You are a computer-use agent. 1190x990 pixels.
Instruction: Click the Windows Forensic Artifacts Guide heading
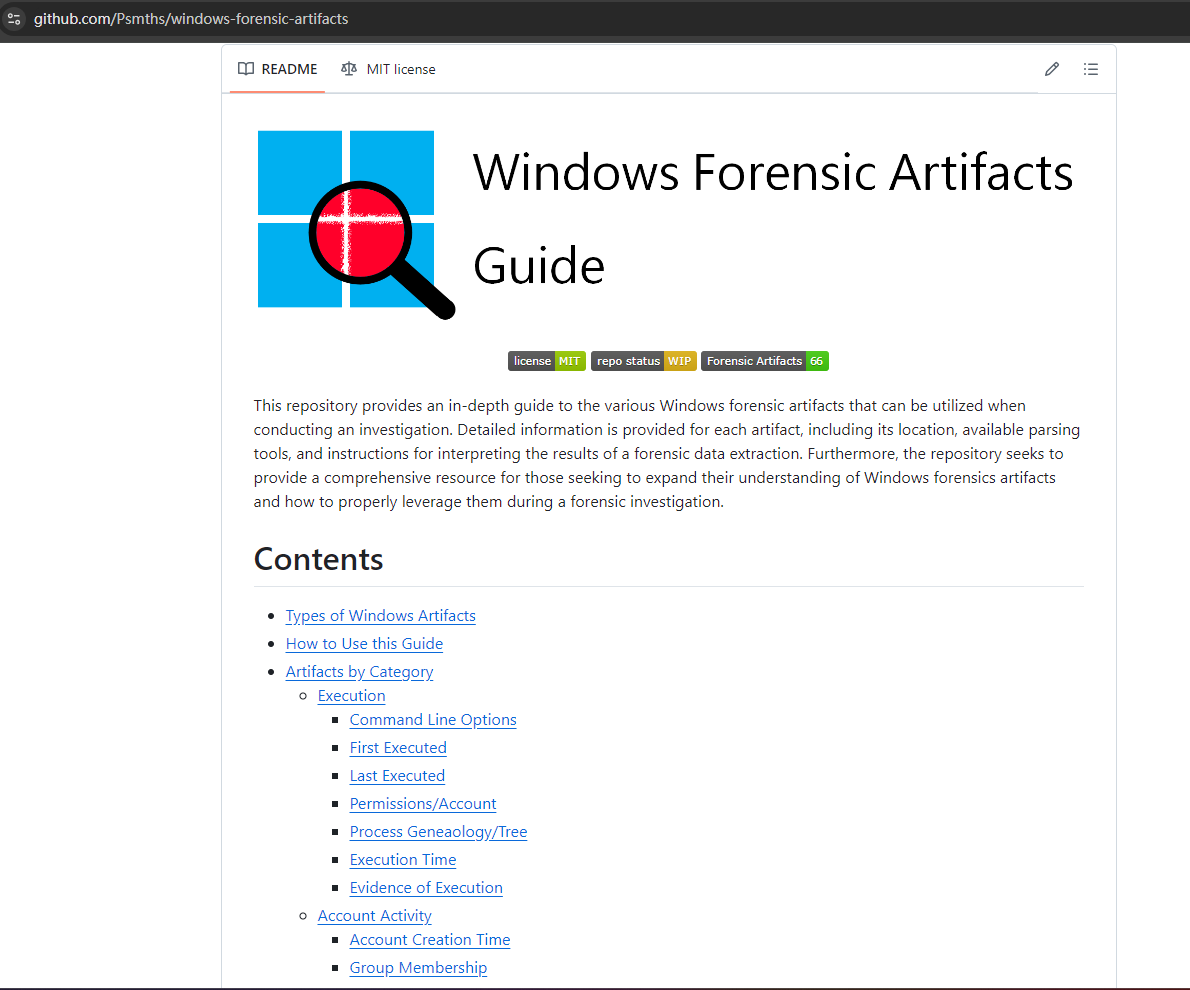point(773,219)
